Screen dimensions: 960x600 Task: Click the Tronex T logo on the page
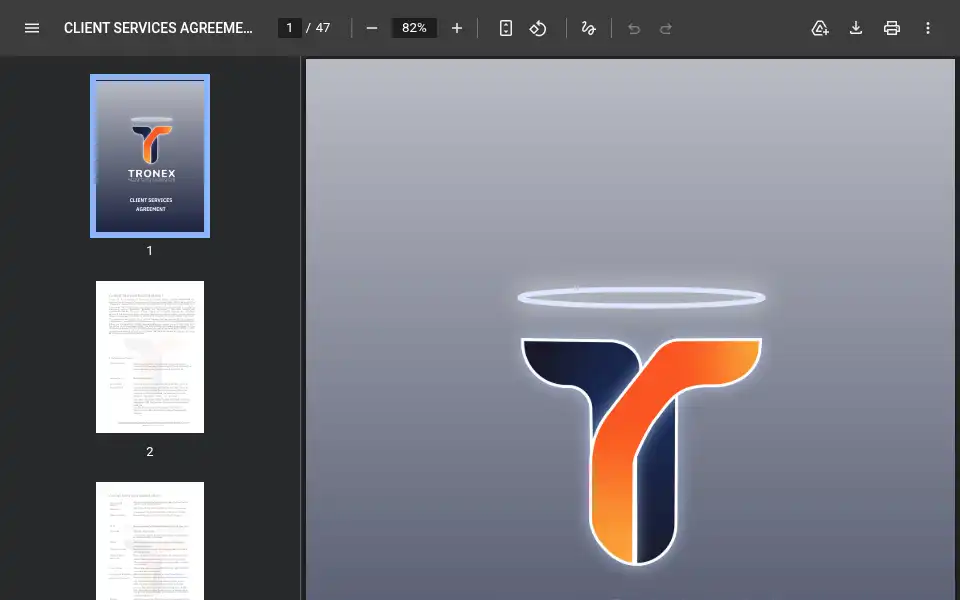point(641,450)
